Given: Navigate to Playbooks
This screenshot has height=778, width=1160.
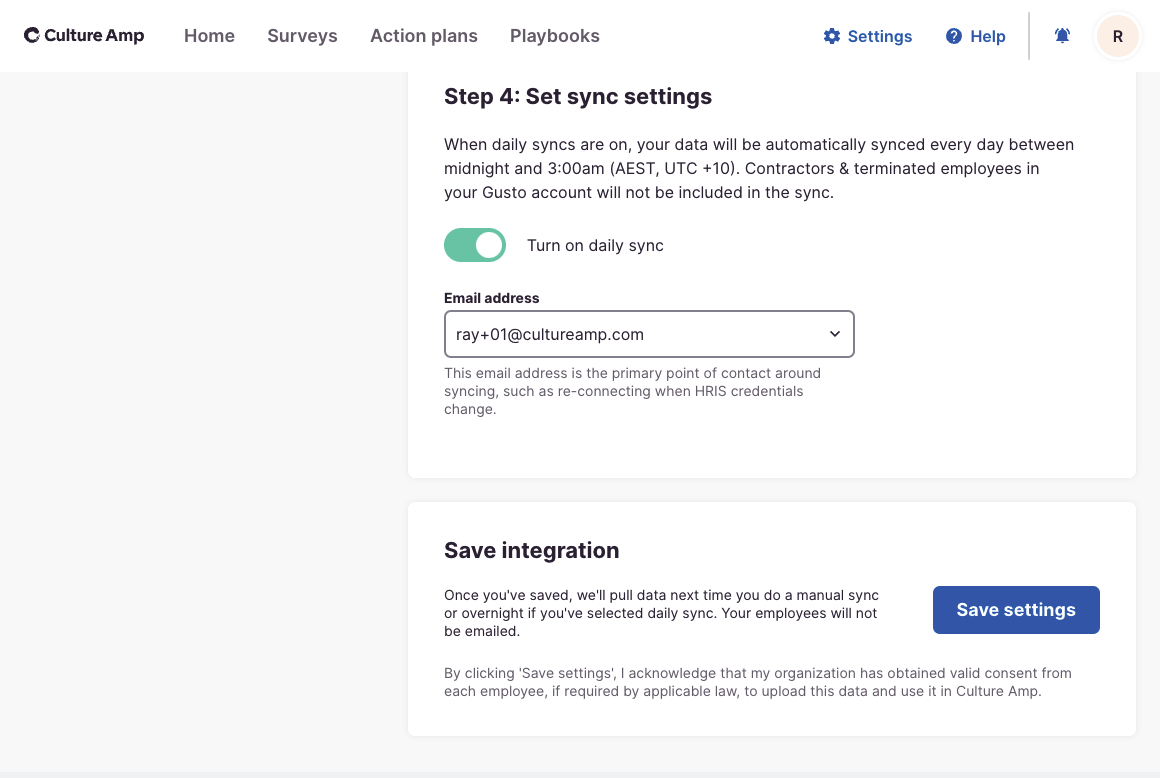Looking at the screenshot, I should click(555, 35).
